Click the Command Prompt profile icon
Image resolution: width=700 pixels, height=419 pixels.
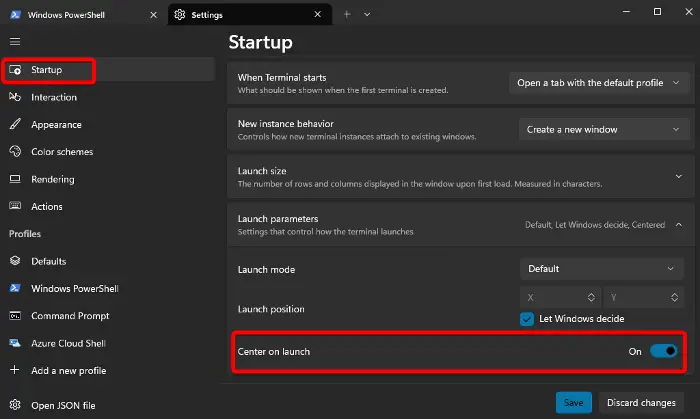(x=15, y=316)
